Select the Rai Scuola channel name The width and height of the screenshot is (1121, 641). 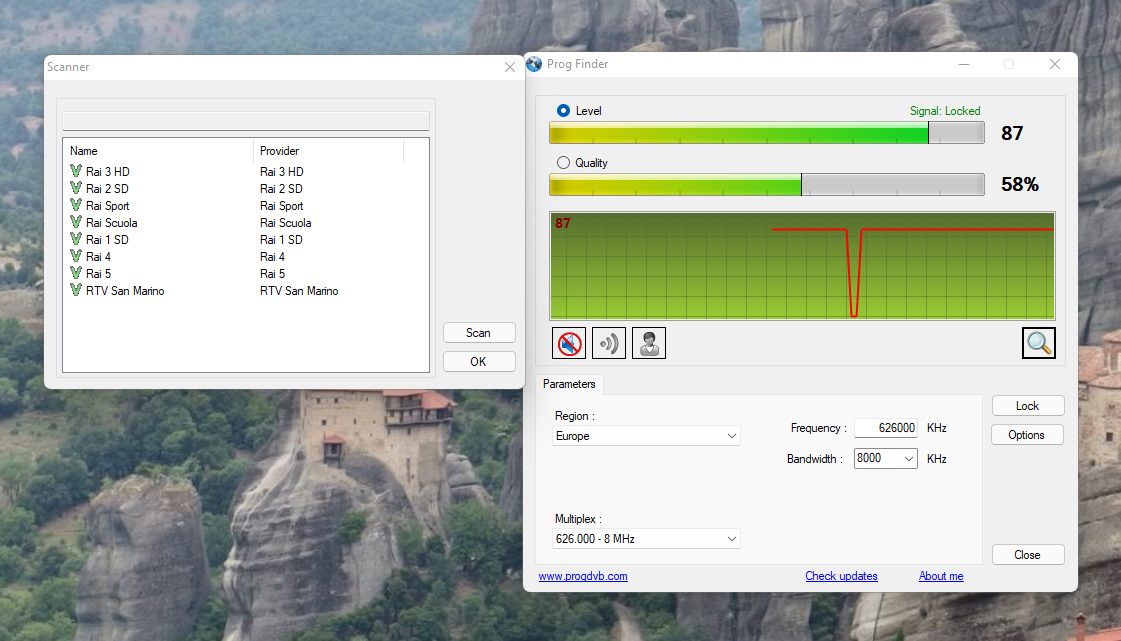(112, 223)
